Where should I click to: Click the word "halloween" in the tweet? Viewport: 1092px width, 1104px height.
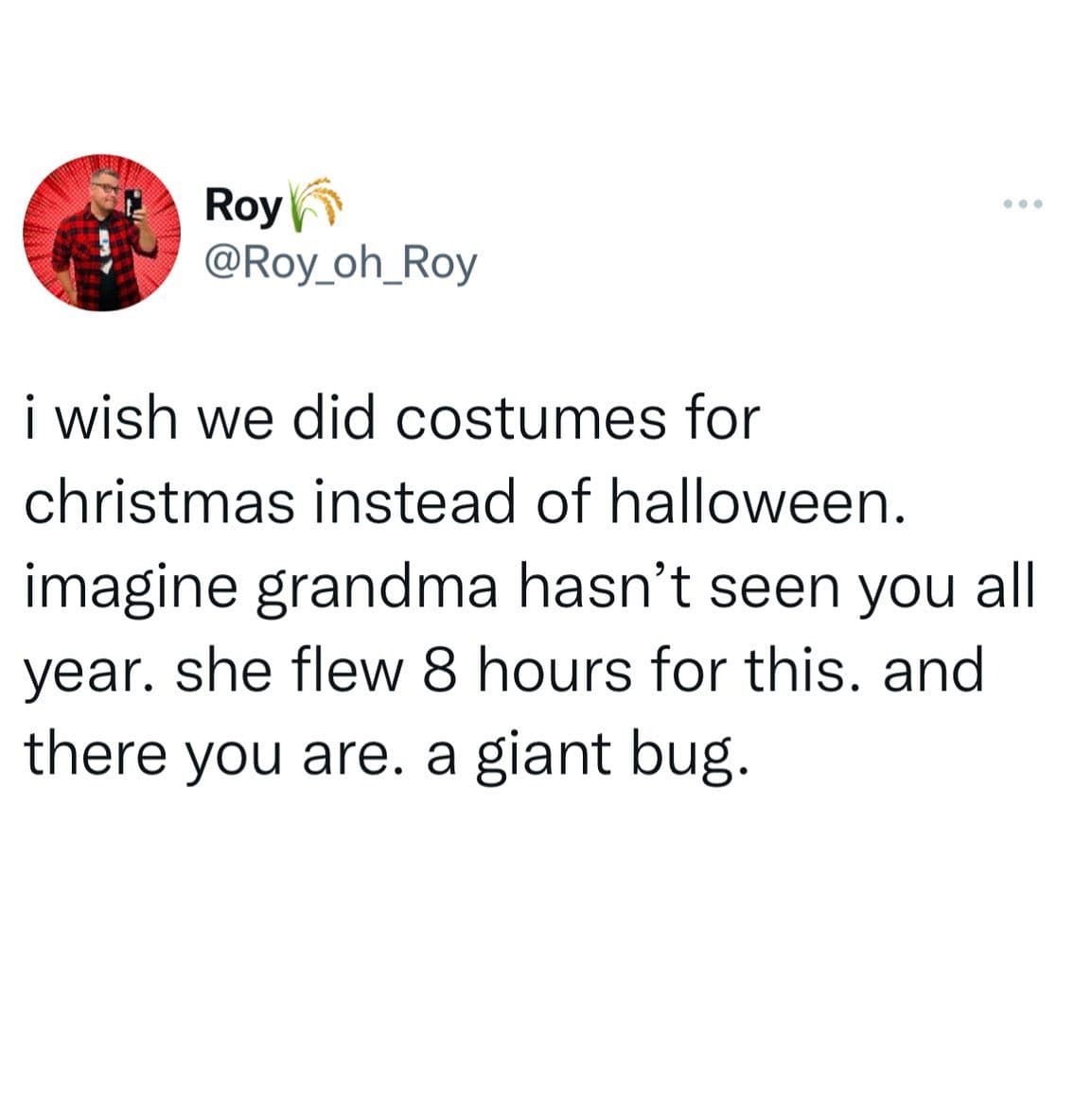748,503
